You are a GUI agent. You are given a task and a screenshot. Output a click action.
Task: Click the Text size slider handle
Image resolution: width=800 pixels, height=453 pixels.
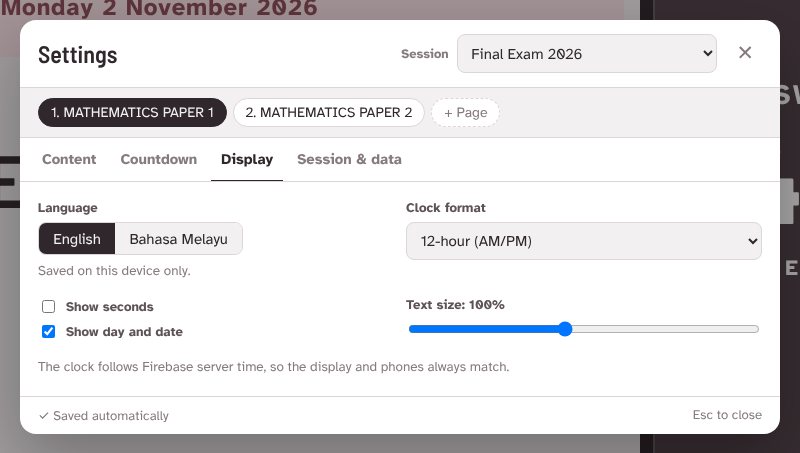(565, 329)
